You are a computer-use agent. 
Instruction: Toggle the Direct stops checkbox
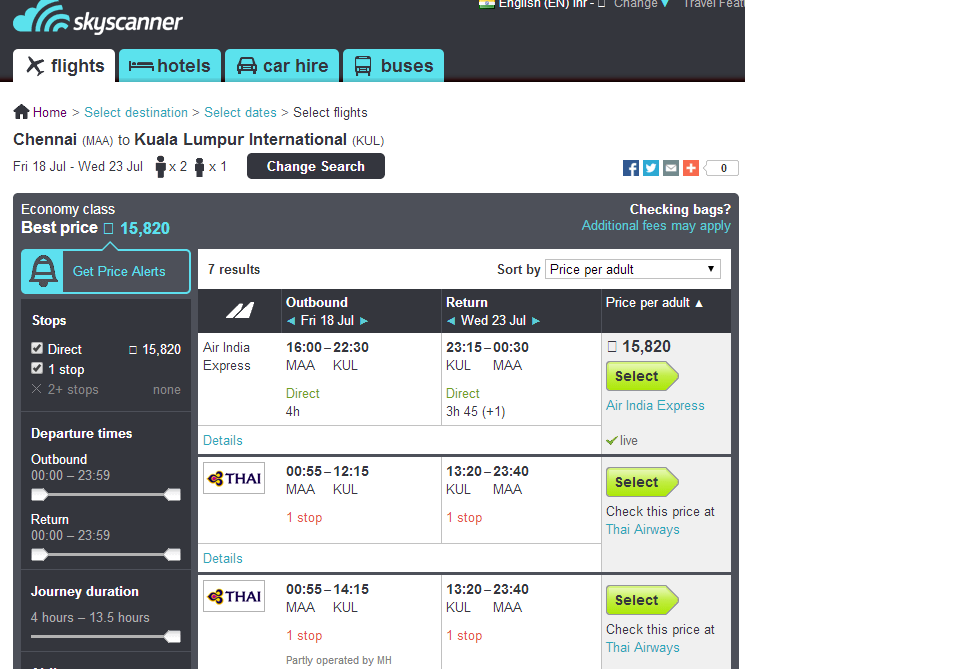[37, 348]
